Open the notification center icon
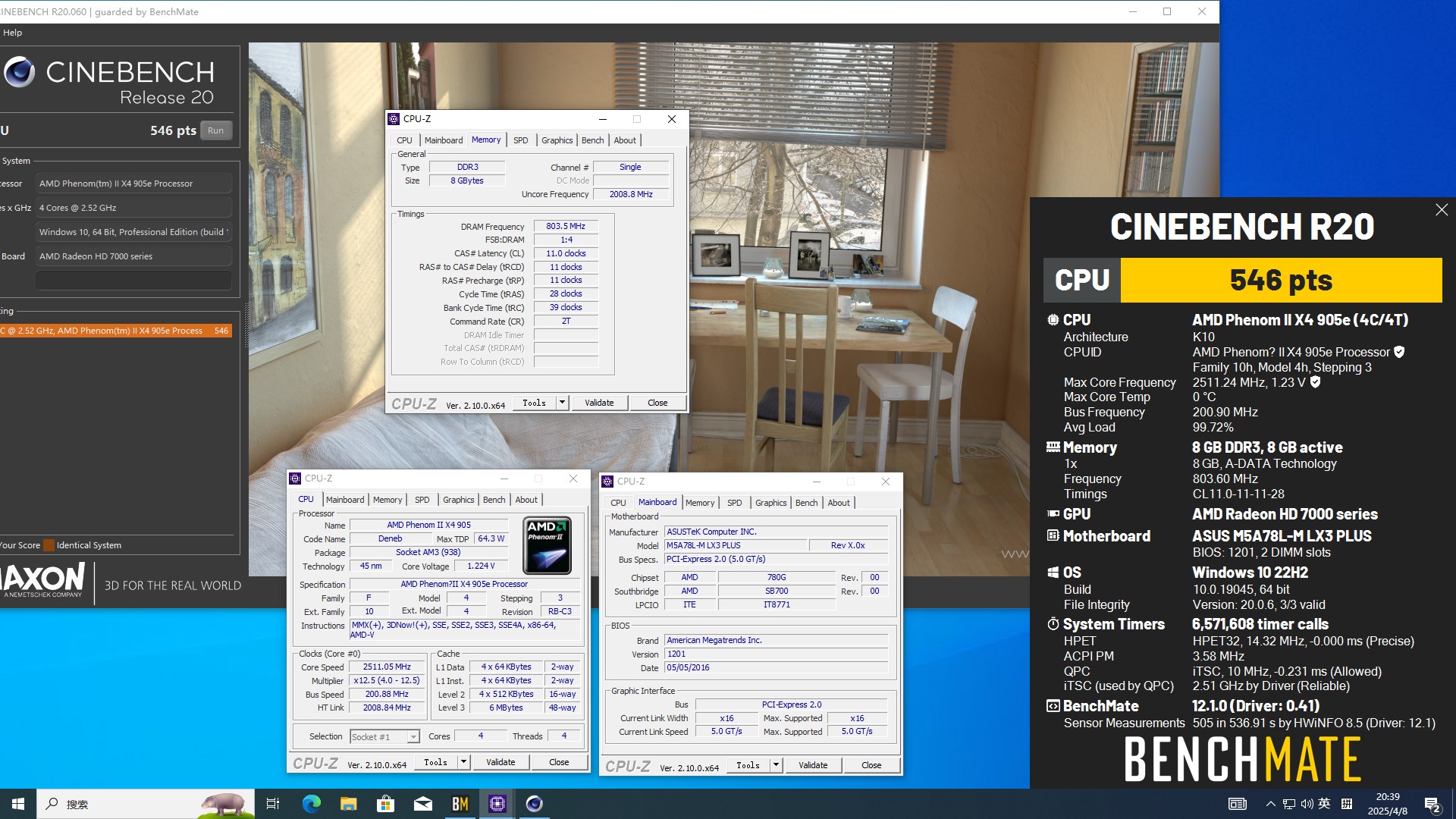 pos(1432,804)
